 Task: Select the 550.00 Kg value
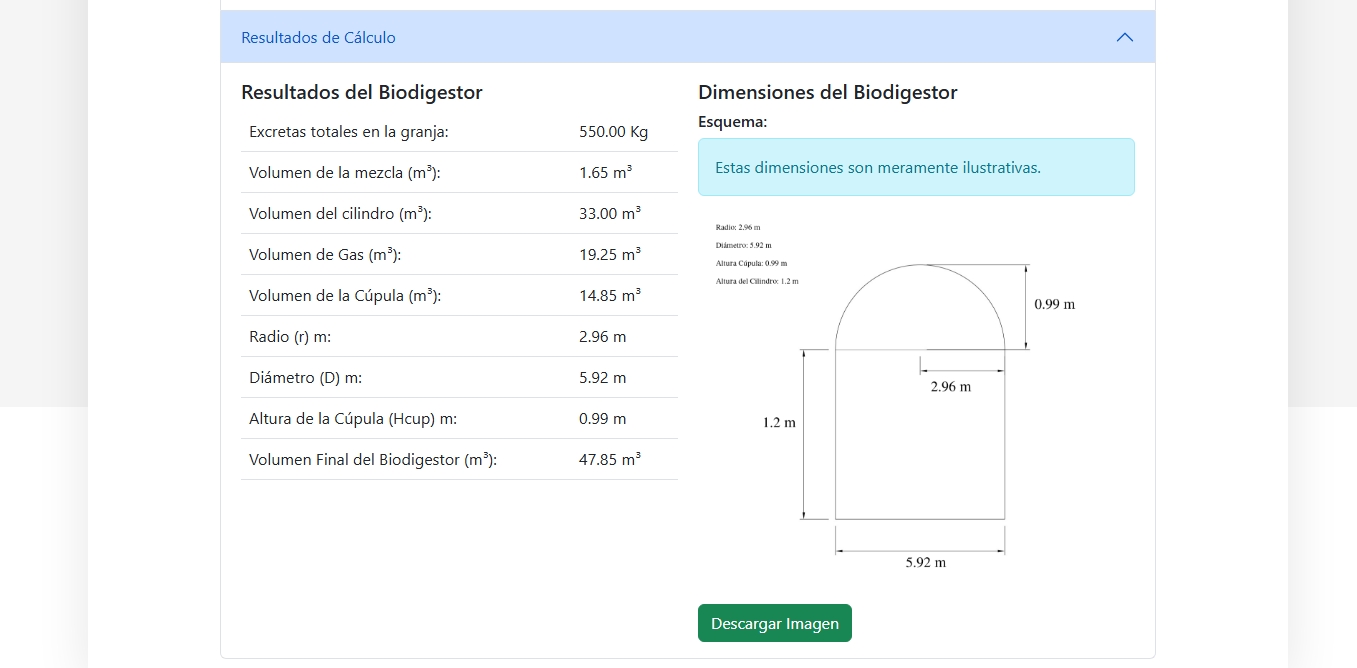613,132
